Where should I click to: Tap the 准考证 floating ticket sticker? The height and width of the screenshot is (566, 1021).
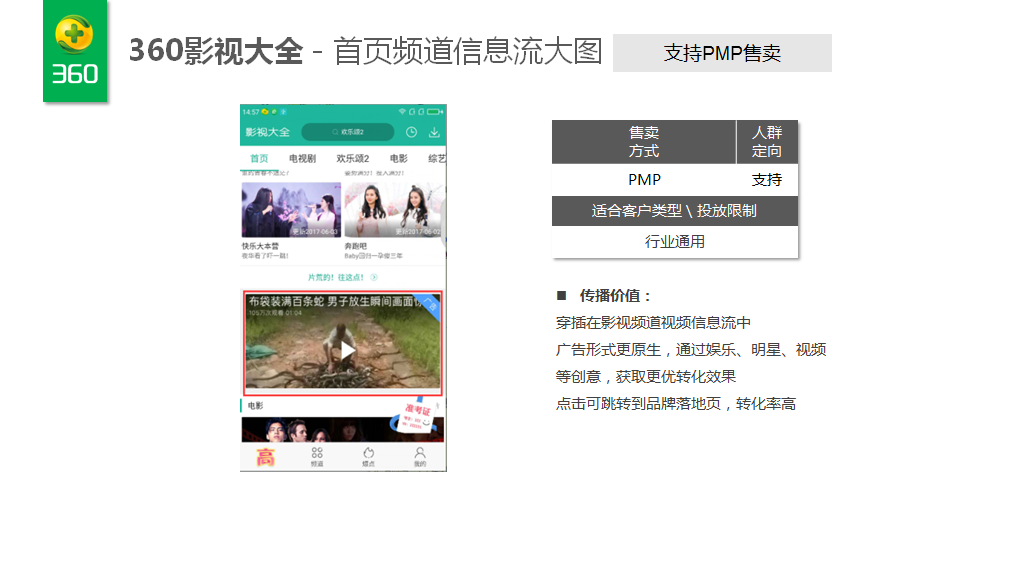414,414
